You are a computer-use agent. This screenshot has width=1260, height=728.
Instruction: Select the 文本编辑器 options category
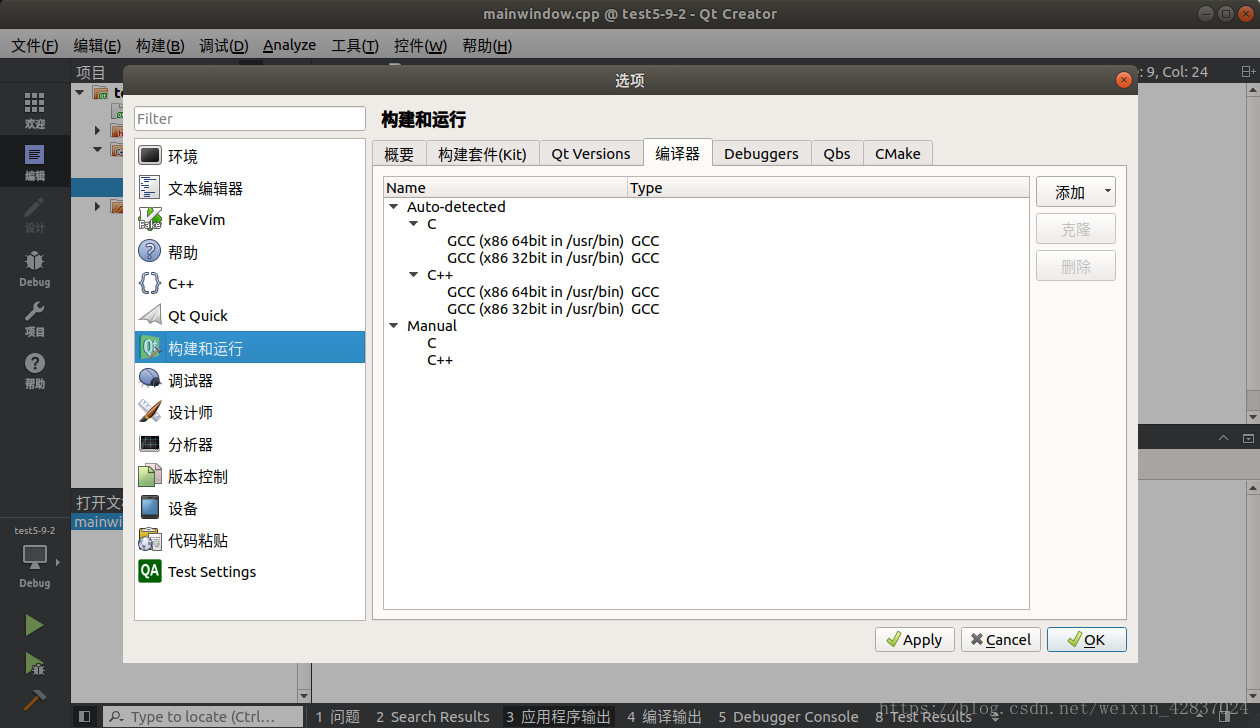point(250,188)
